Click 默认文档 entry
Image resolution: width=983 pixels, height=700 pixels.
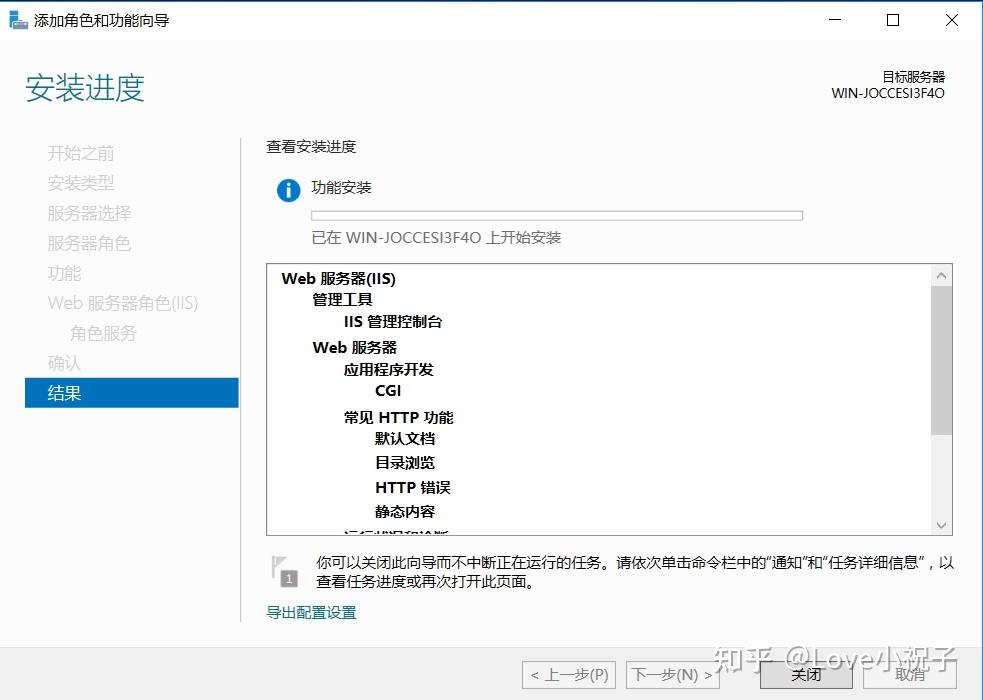[405, 439]
